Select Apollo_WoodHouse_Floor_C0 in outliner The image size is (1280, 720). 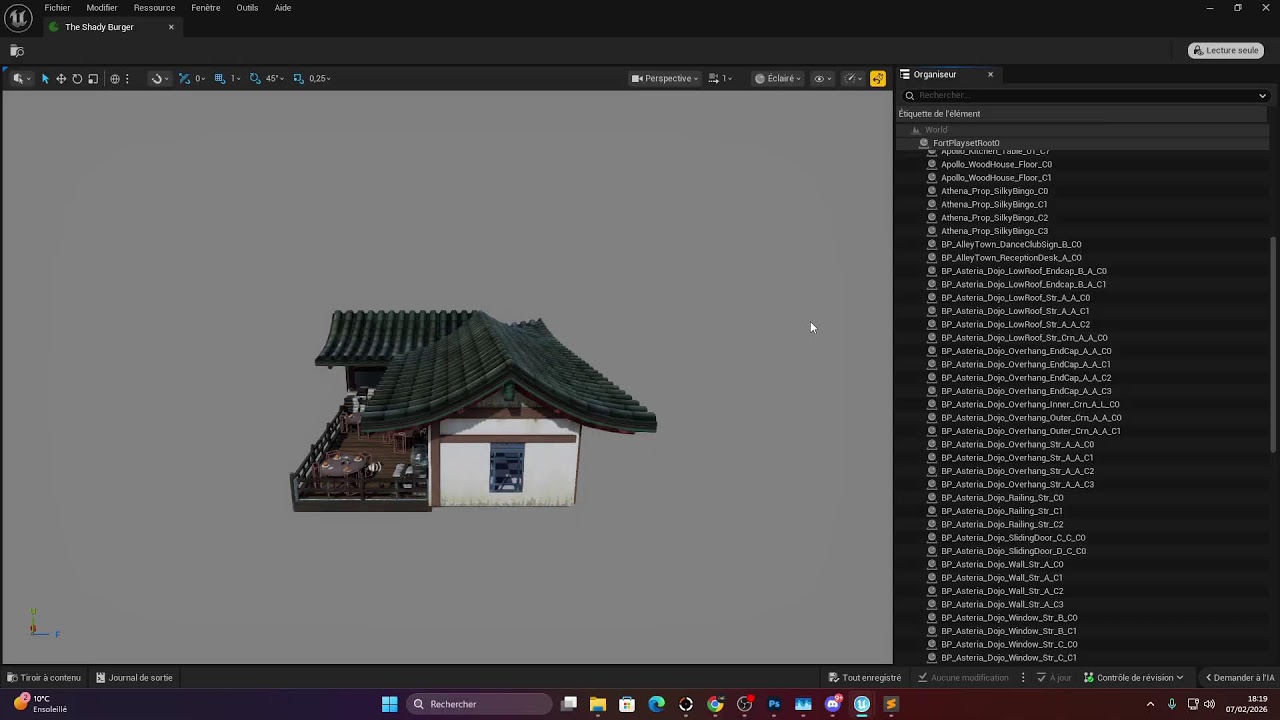996,164
